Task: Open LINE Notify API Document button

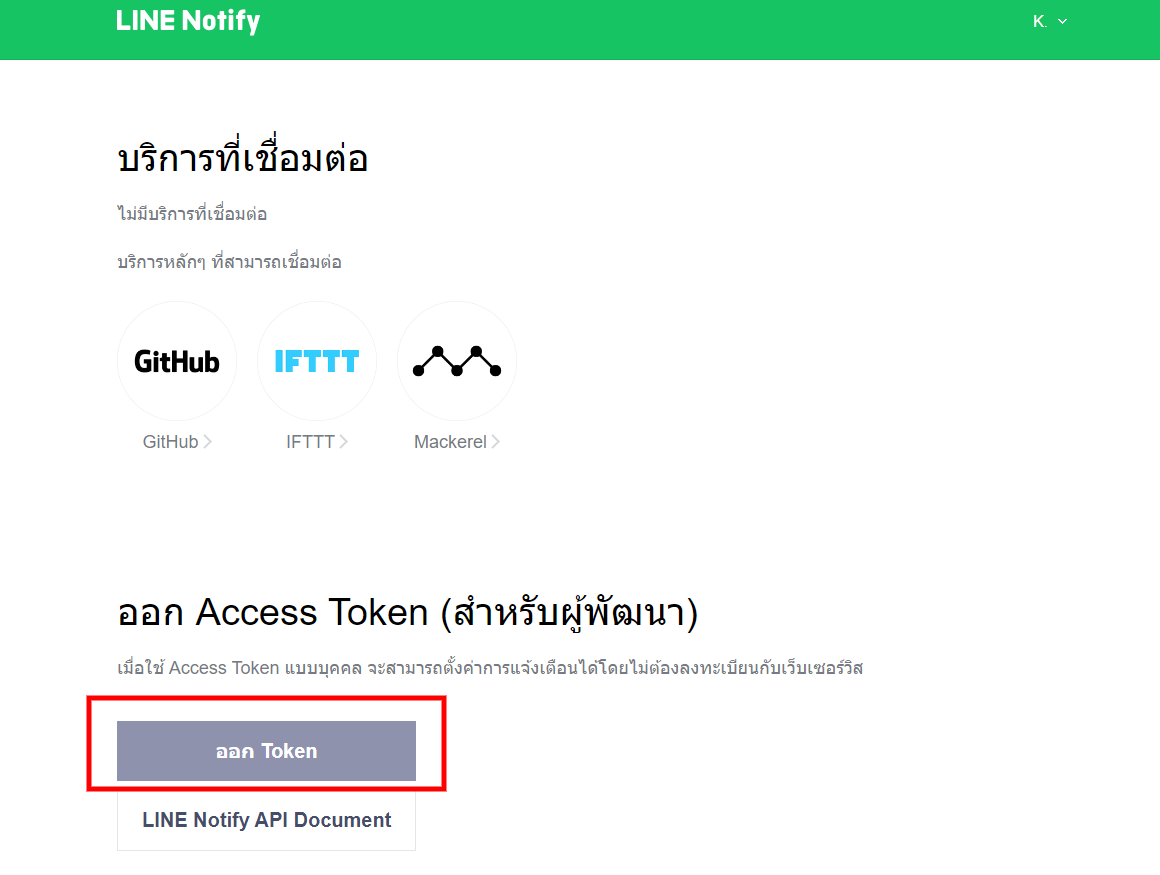Action: coord(266,820)
